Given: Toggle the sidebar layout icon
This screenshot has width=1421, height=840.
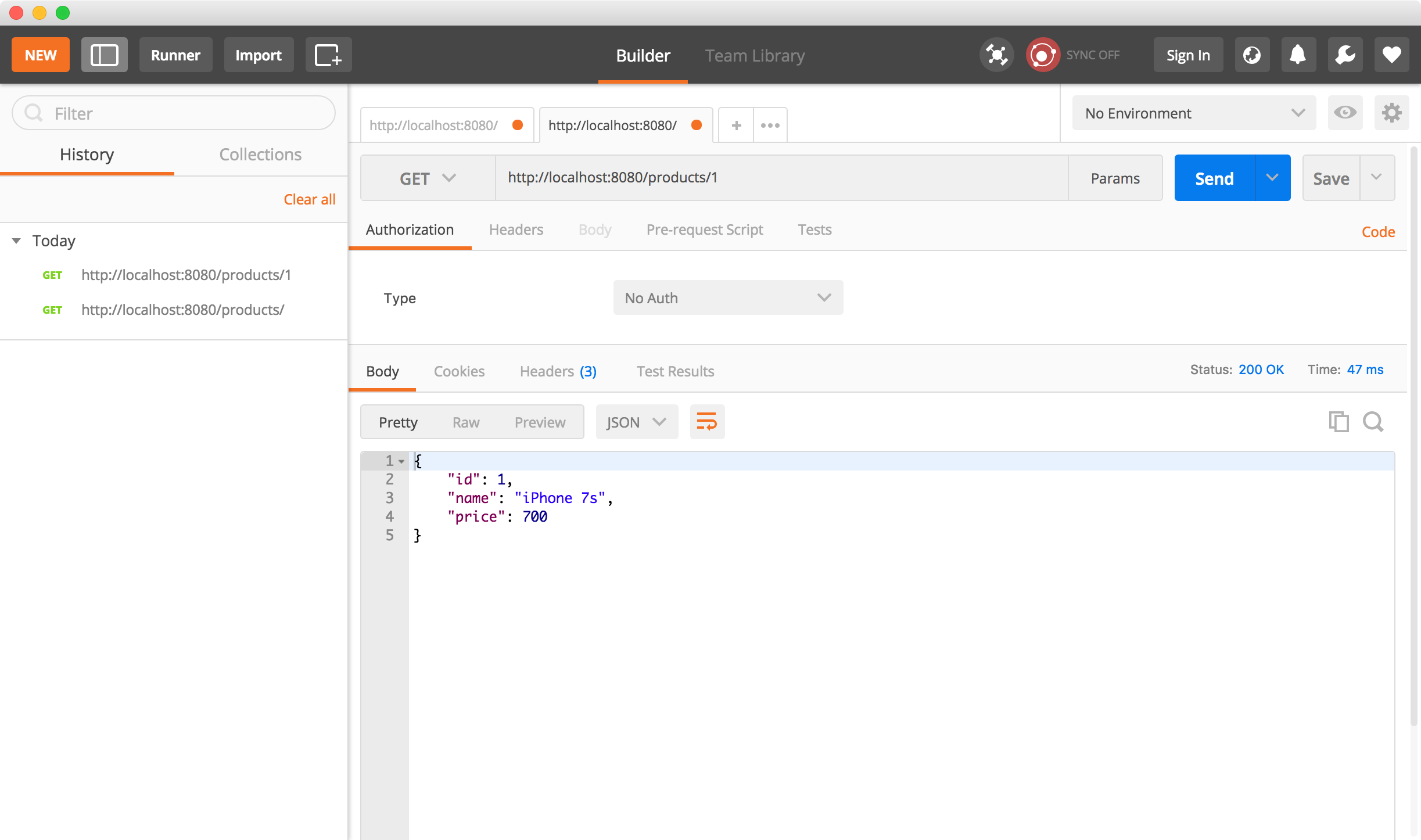Looking at the screenshot, I should (105, 55).
